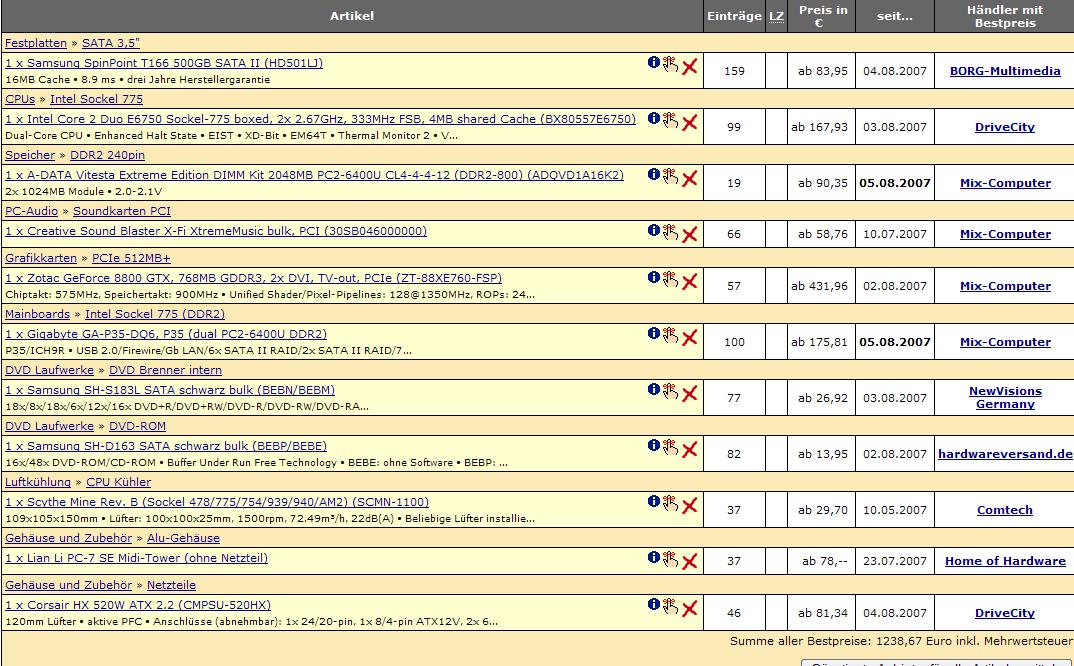Viewport: 1074px width, 666px height.
Task: Open info icon for Zotac GeForce 8800 GTX
Action: point(653,278)
